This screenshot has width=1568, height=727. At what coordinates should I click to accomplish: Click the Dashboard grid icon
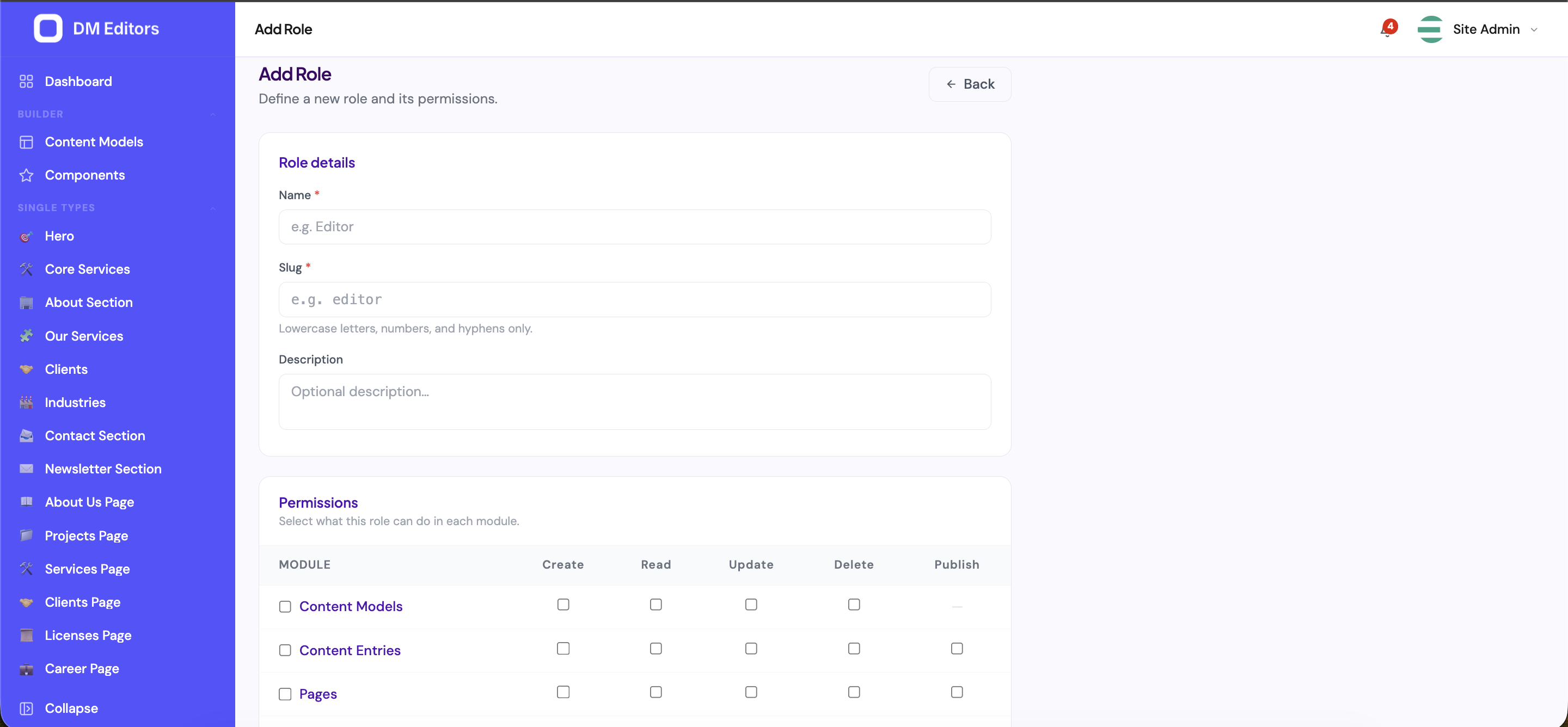coord(26,82)
